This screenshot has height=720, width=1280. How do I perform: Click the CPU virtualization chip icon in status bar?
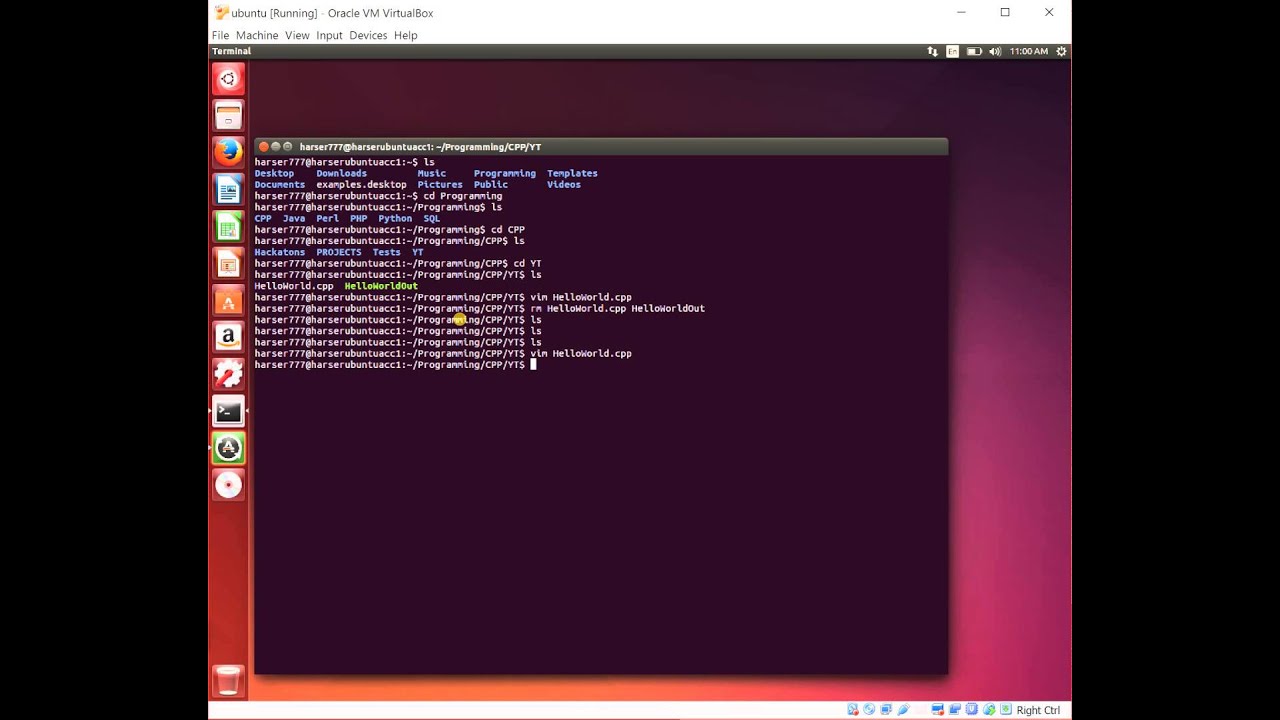tap(972, 710)
